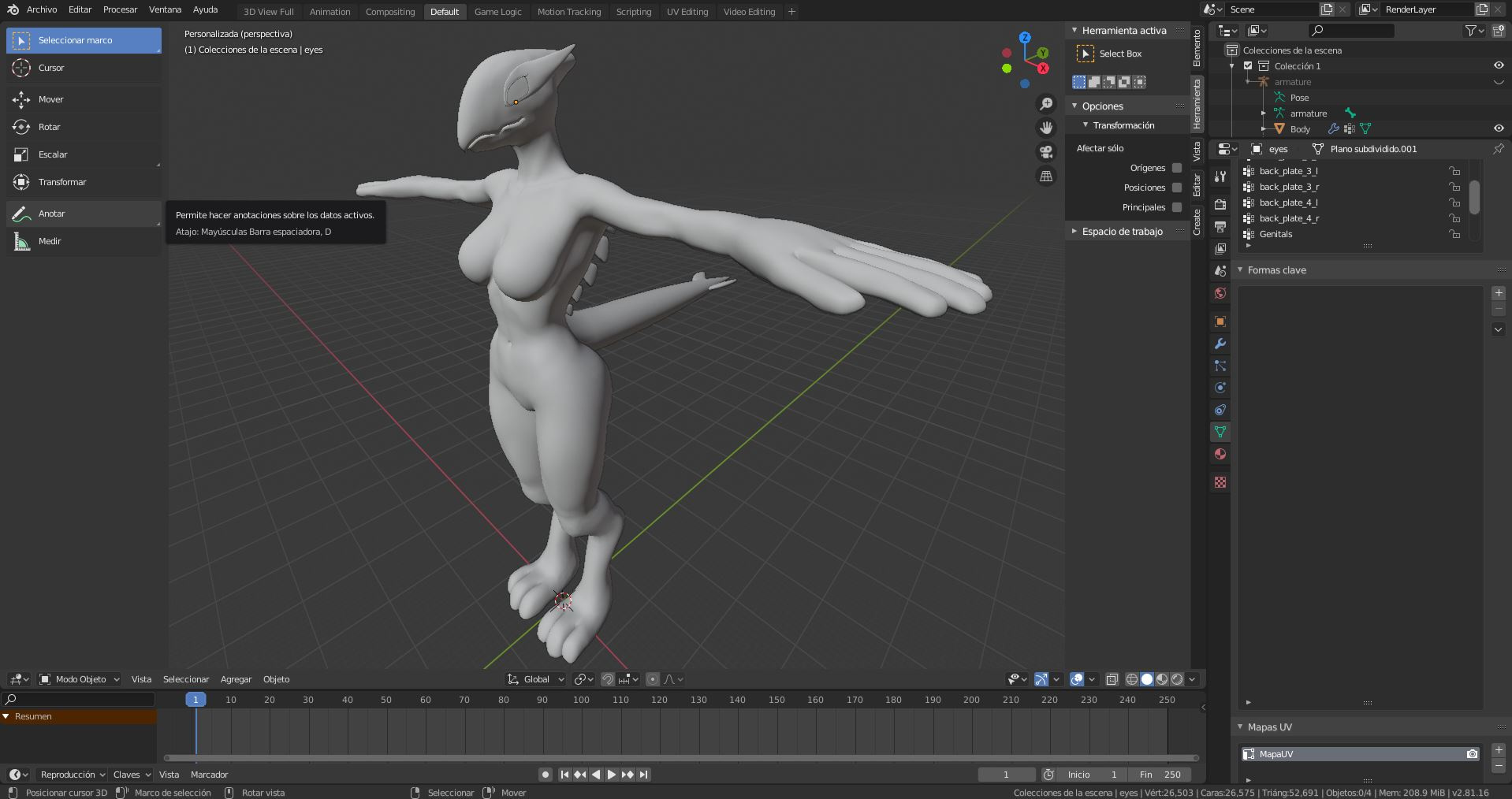Jump to the timeline end frame
Screen dimensions: 1512x799
644,775
